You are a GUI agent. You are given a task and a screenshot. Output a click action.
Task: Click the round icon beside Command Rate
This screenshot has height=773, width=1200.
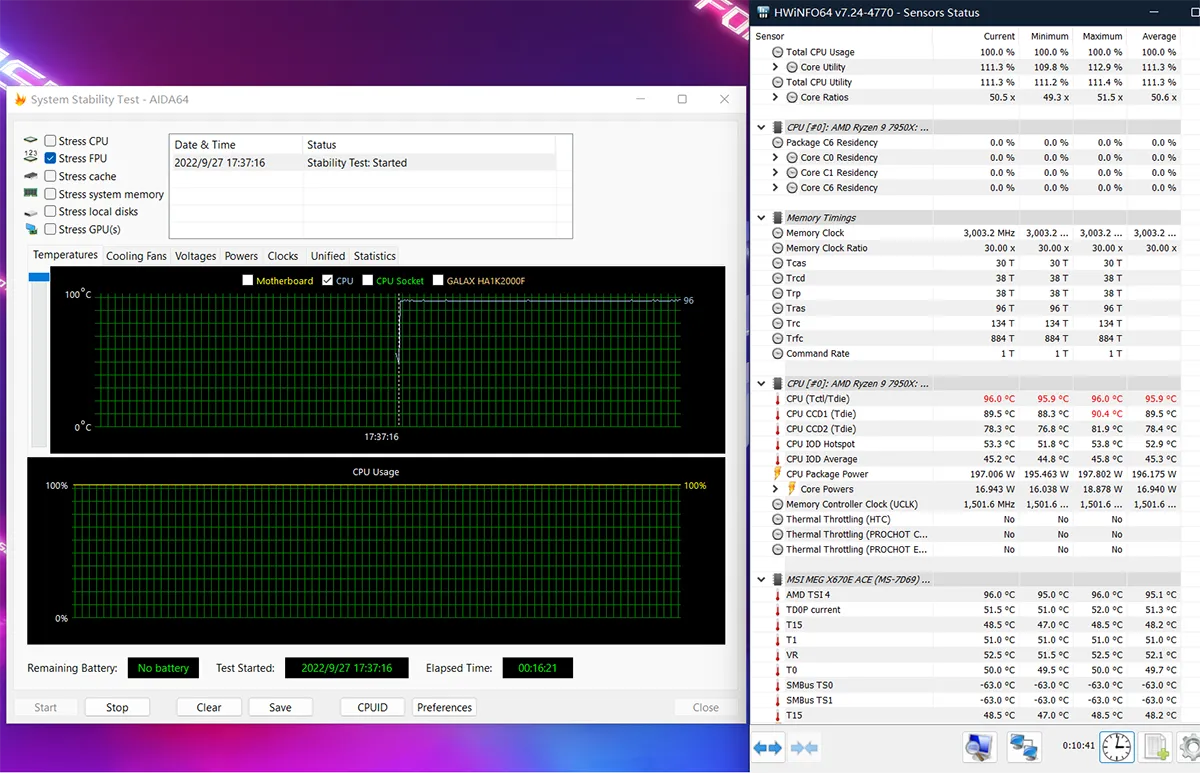[777, 354]
